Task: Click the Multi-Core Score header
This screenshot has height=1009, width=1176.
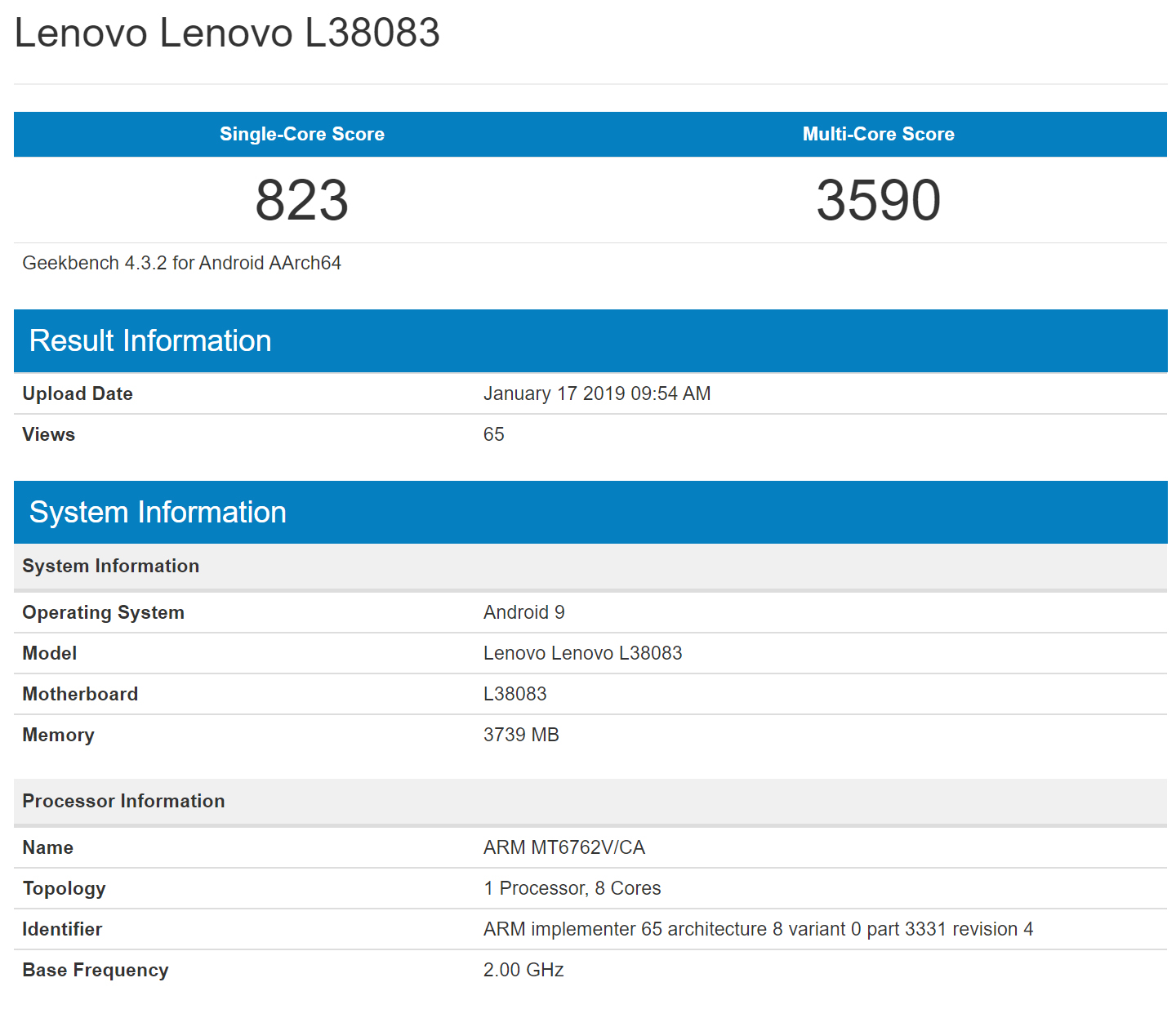Action: click(x=878, y=134)
